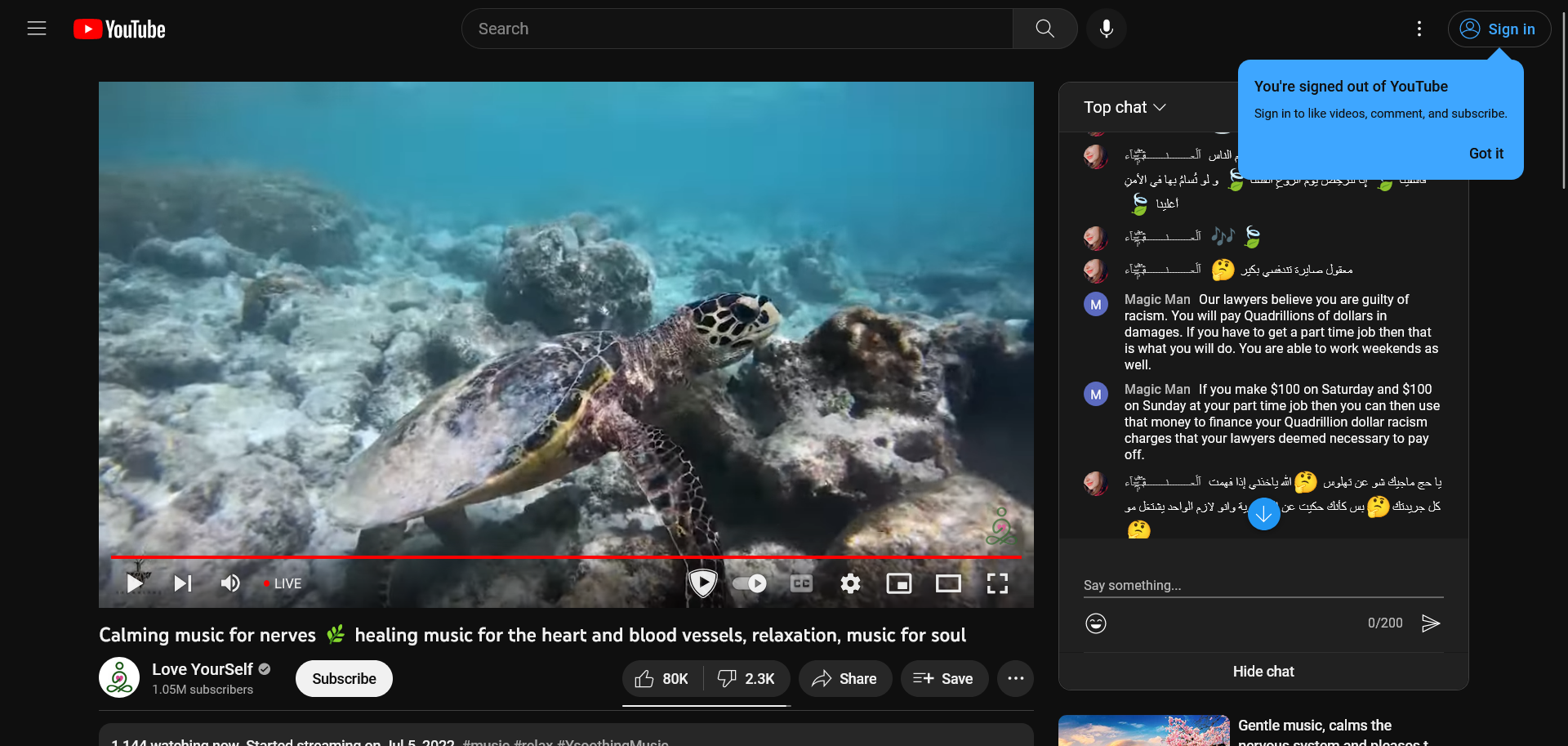
Task: Open more actions below the video
Action: [1016, 679]
